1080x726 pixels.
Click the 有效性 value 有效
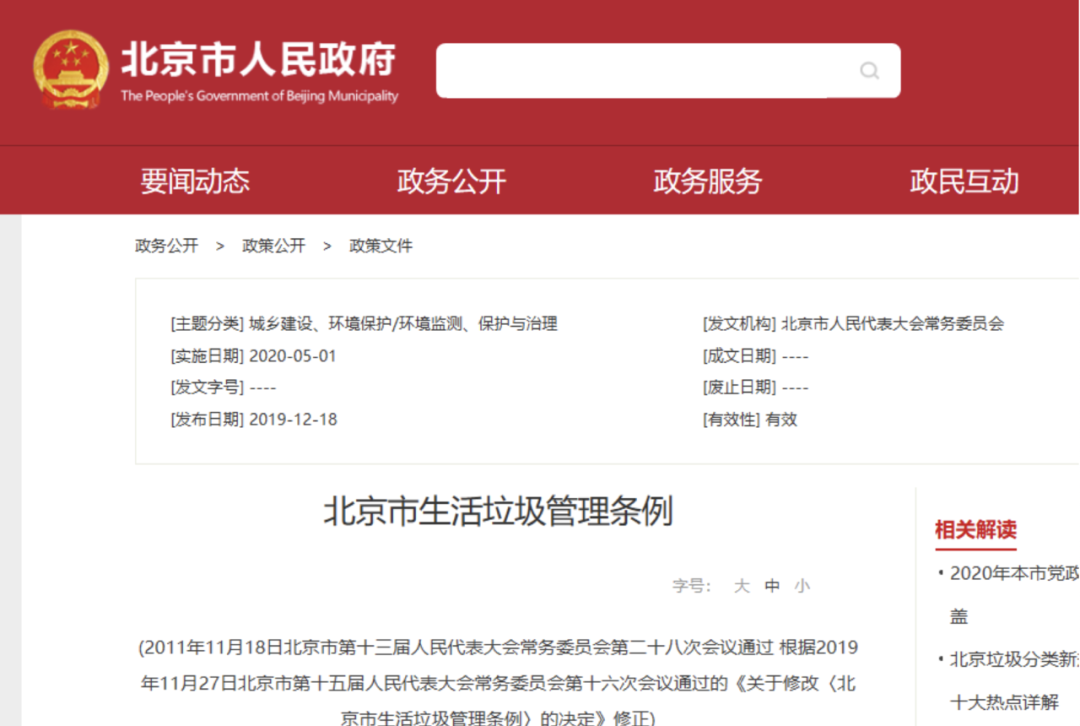click(781, 419)
